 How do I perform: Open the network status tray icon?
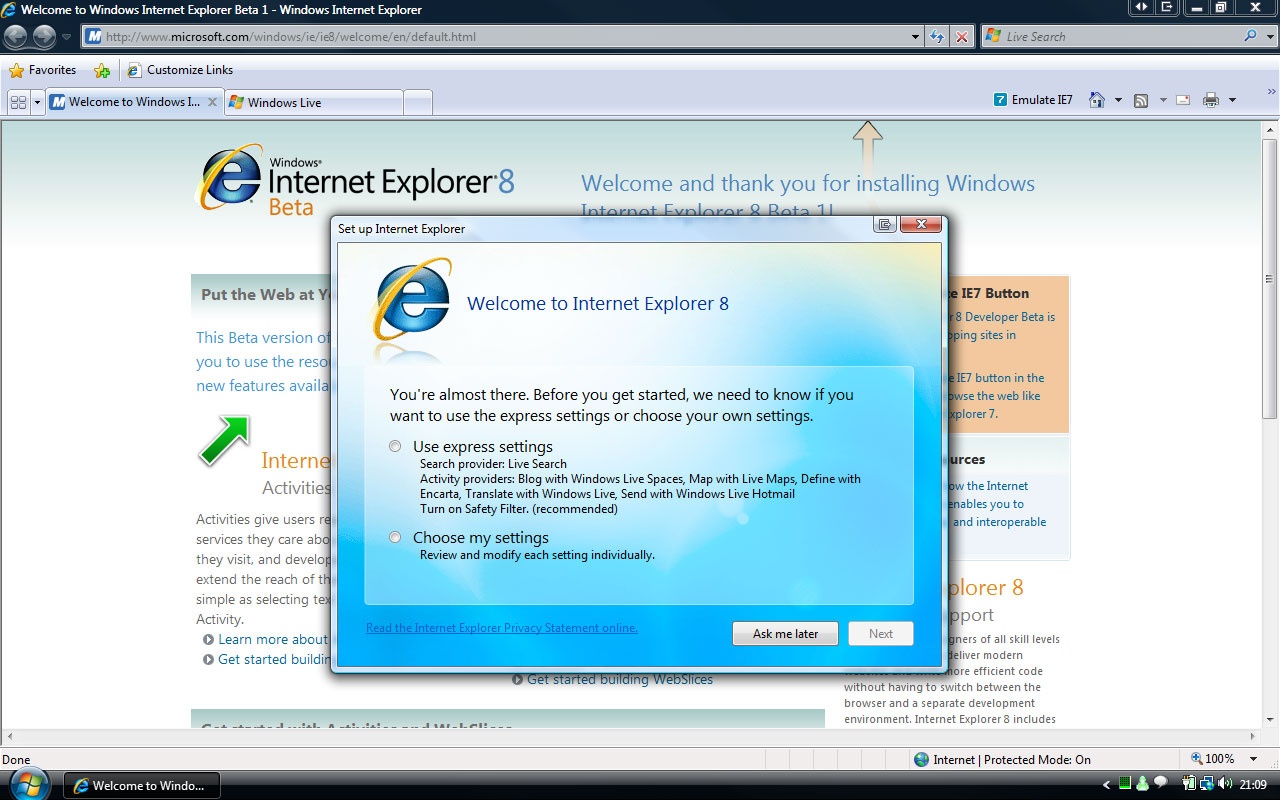(x=1206, y=784)
